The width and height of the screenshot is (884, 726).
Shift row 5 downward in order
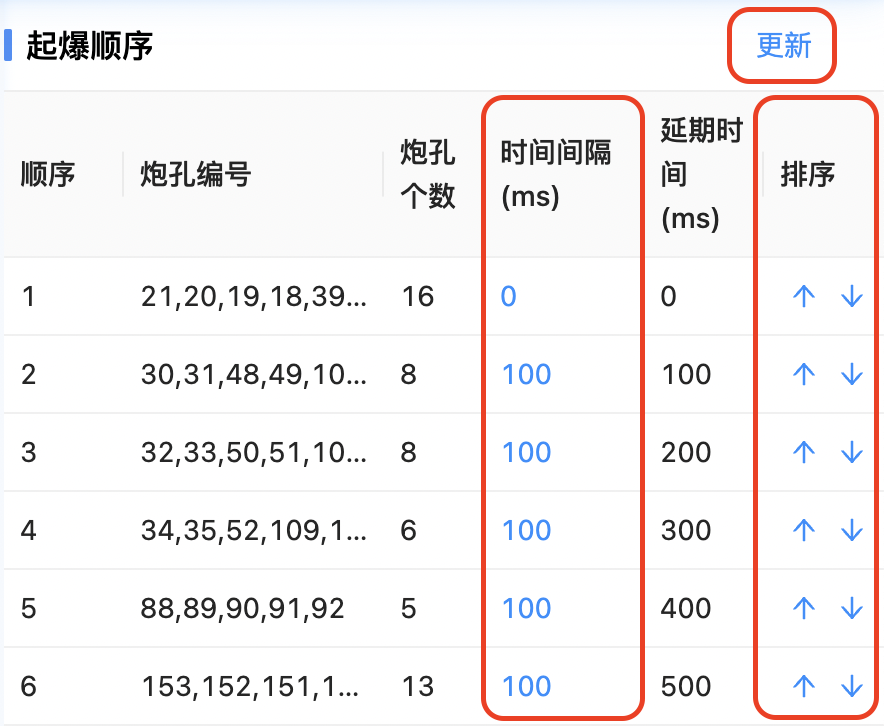(x=851, y=608)
